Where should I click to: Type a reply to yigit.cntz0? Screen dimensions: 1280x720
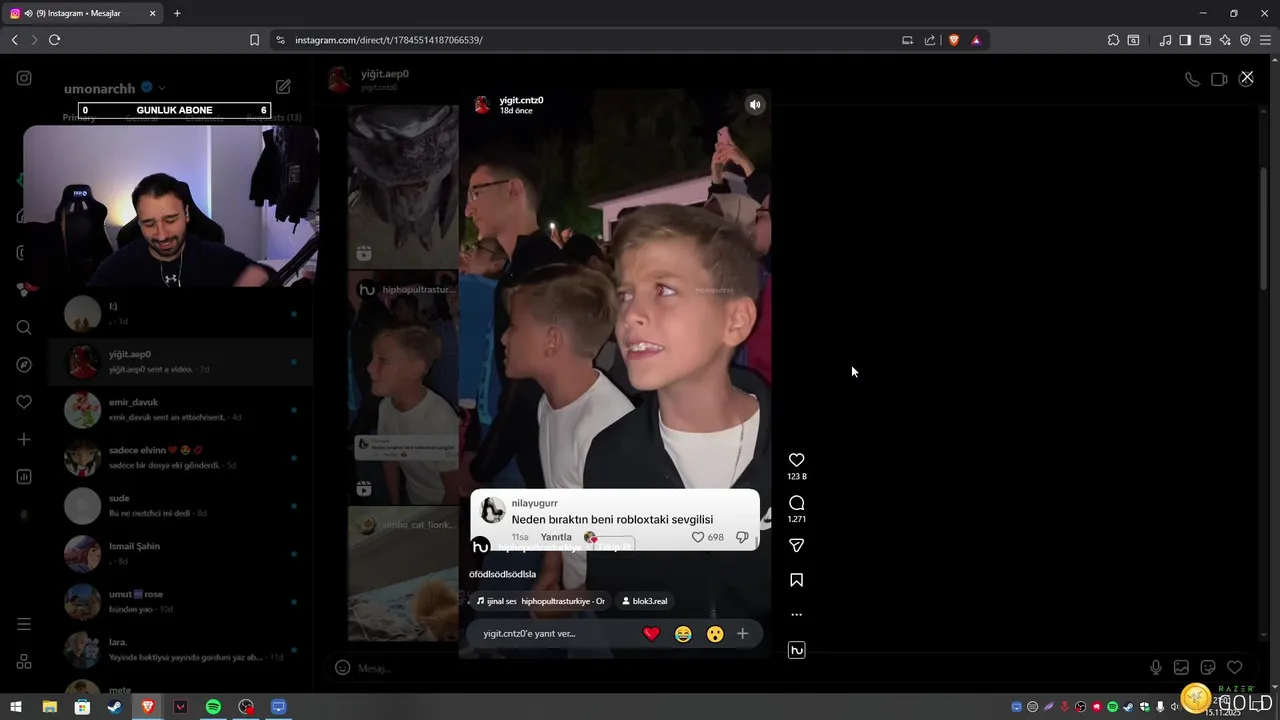(x=553, y=634)
